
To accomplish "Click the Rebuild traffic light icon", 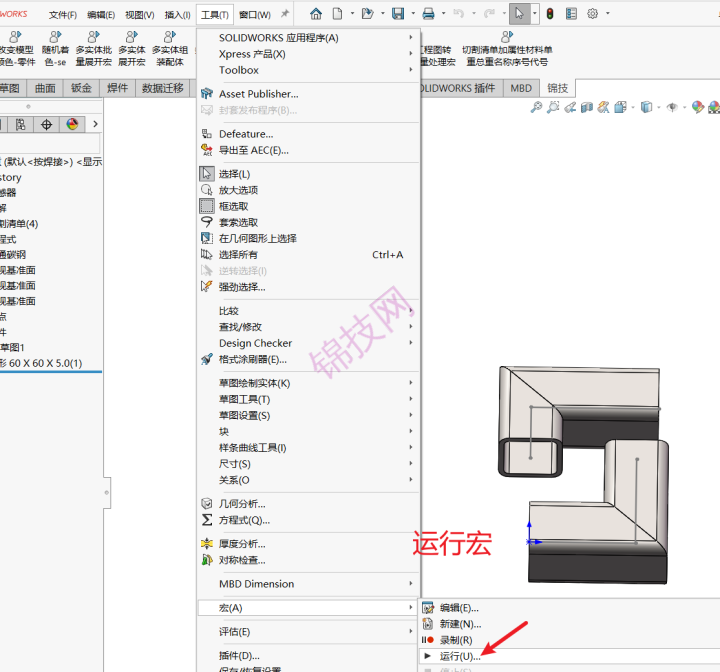I will 550,14.
